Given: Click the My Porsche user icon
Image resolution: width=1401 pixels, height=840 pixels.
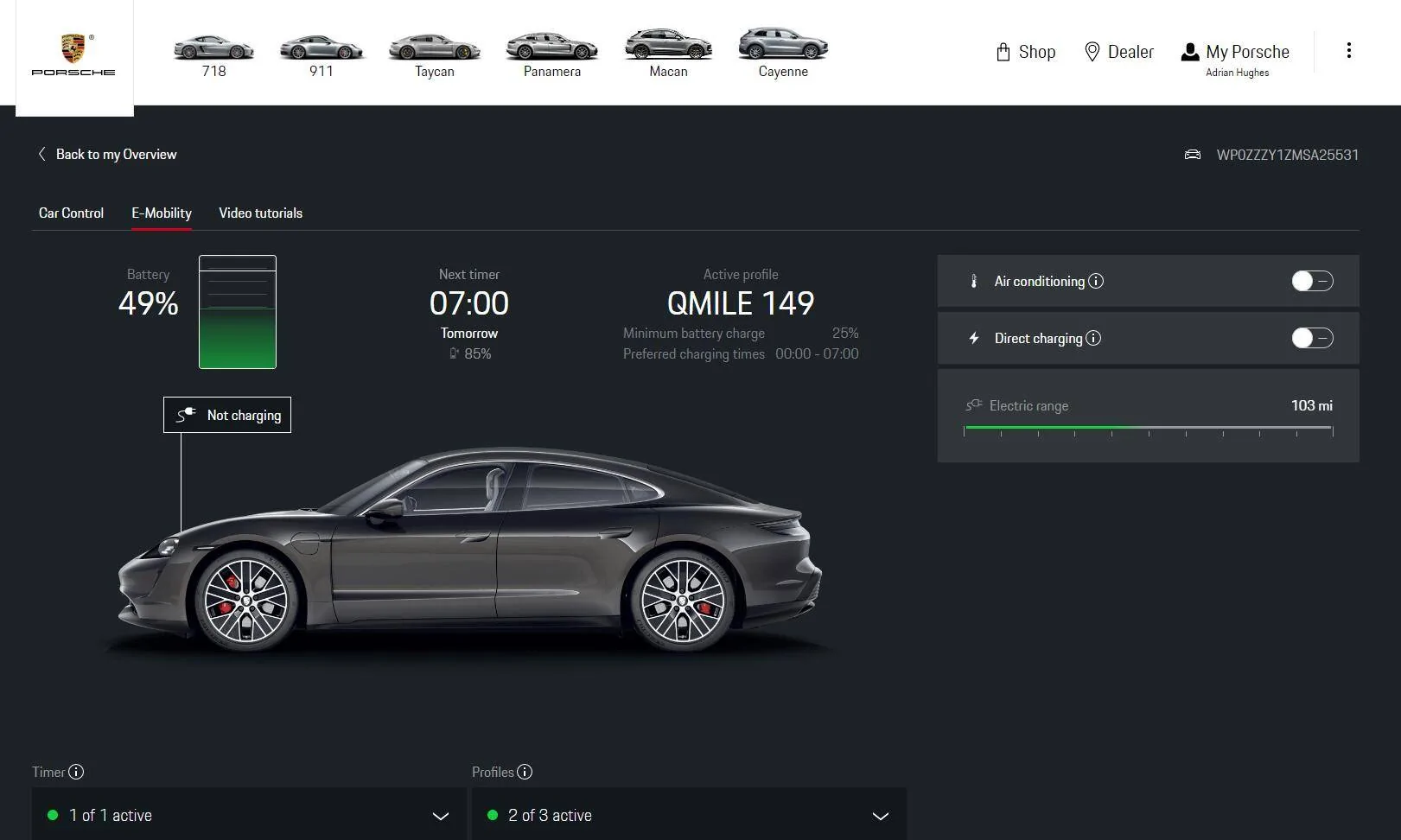Looking at the screenshot, I should pyautogui.click(x=1190, y=53).
